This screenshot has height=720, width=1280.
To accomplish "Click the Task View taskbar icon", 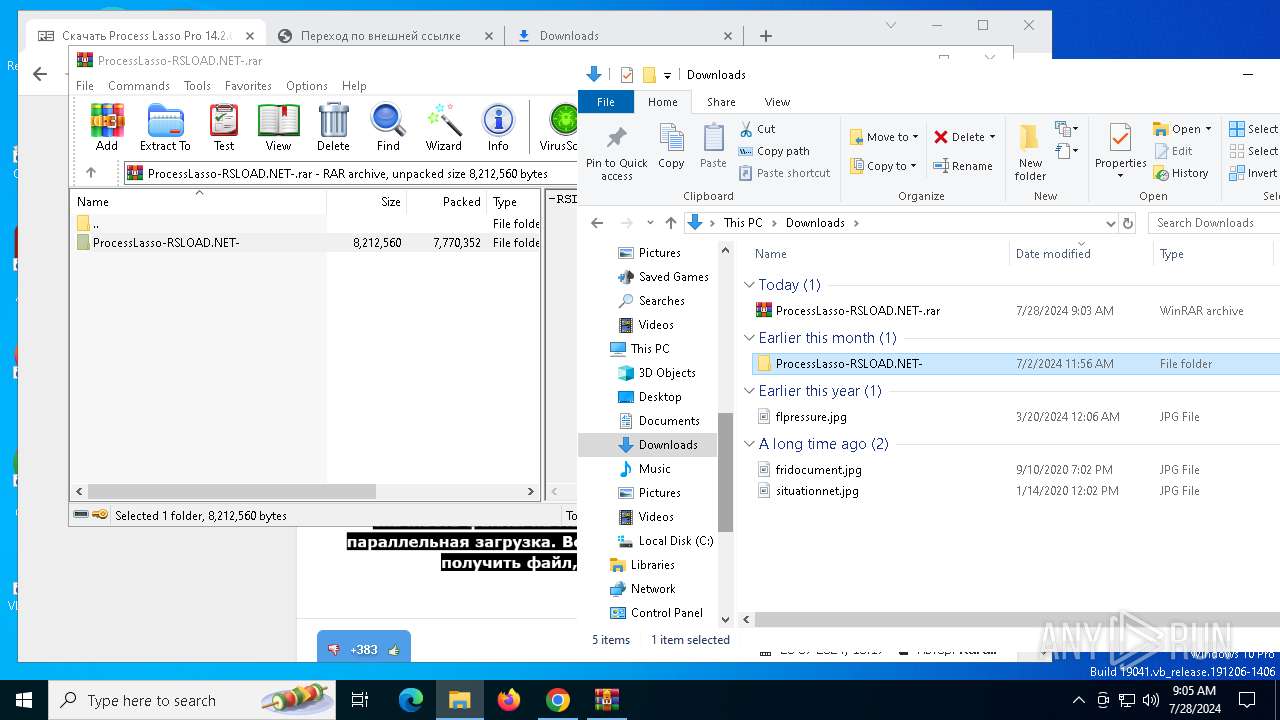I will pyautogui.click(x=360, y=700).
